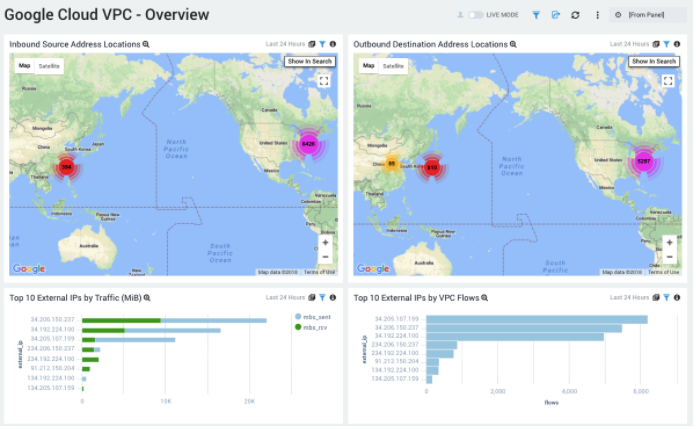Click the traffic bar for 34.206.150.237
This screenshot has width=696, height=429.
(x=174, y=320)
